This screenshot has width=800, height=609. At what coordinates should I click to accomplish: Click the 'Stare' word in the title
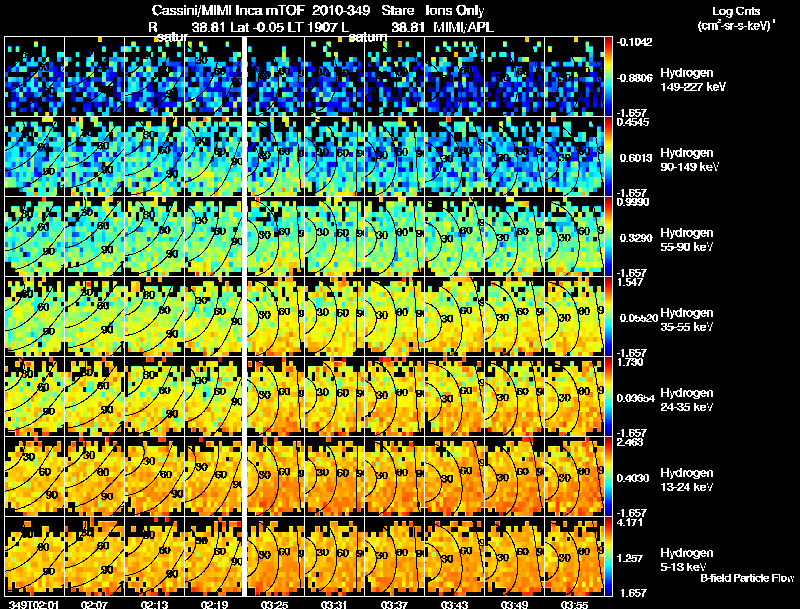click(398, 10)
